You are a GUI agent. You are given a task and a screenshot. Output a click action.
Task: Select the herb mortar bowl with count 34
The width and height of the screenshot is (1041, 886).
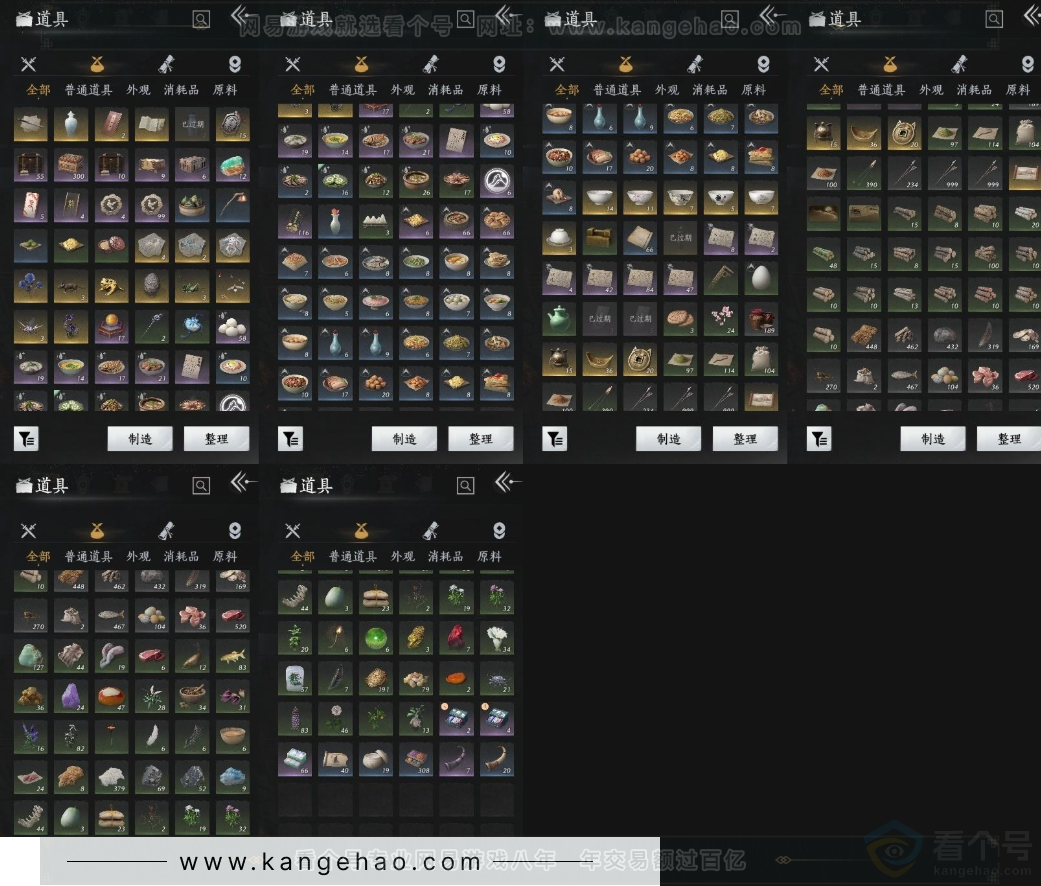click(193, 698)
